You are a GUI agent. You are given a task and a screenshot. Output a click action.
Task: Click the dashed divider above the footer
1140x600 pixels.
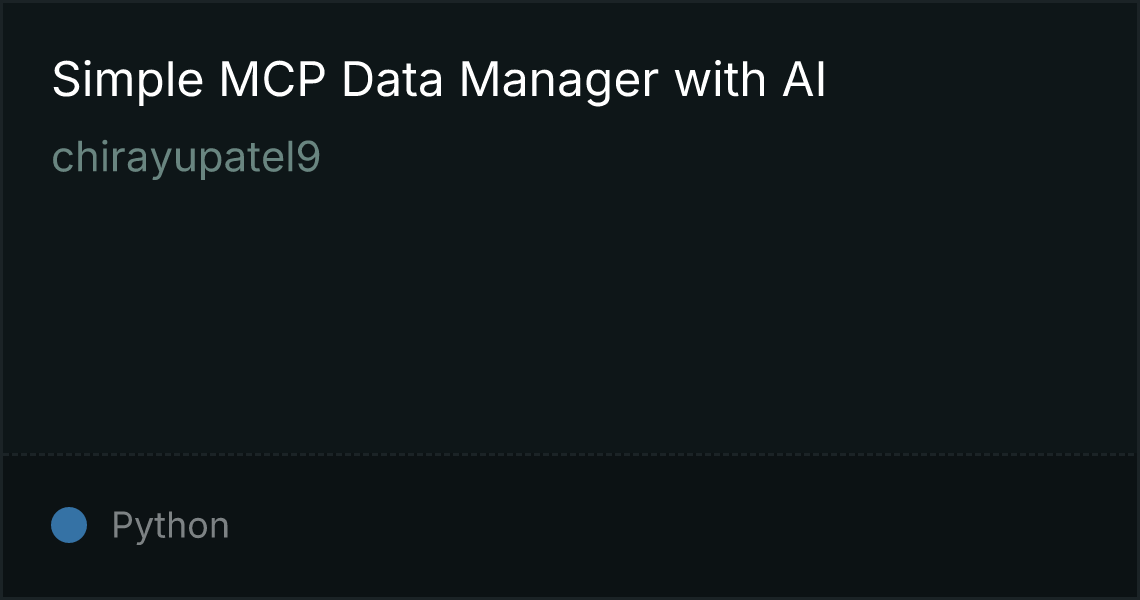pyautogui.click(x=570, y=454)
